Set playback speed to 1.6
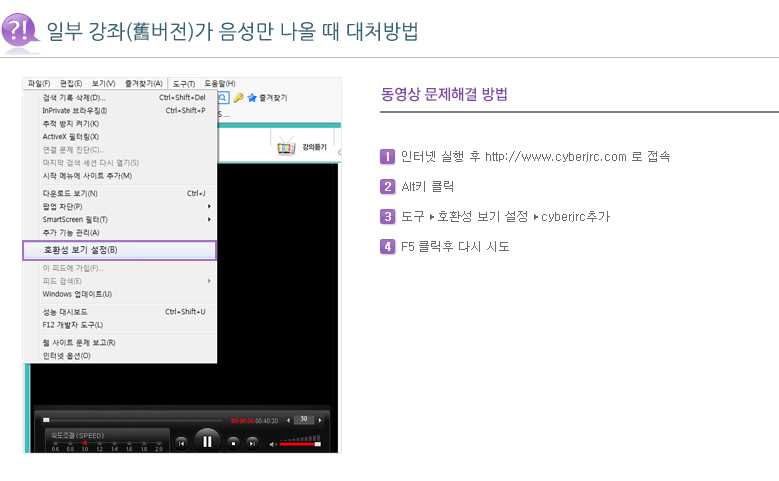The height and width of the screenshot is (481, 779). coord(129,443)
